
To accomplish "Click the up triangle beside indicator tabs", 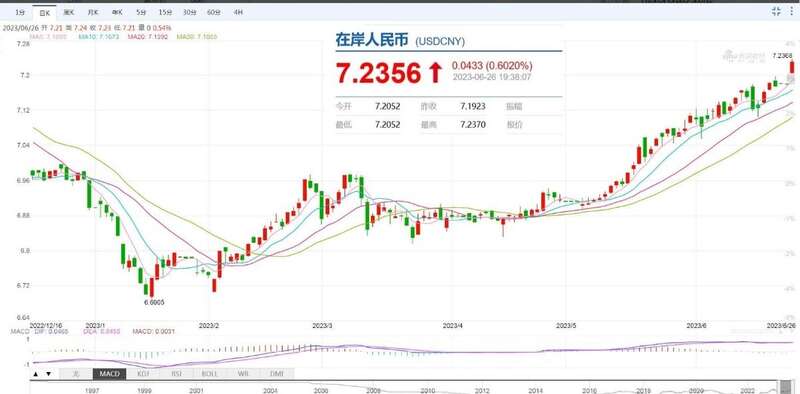I will point(36,374).
